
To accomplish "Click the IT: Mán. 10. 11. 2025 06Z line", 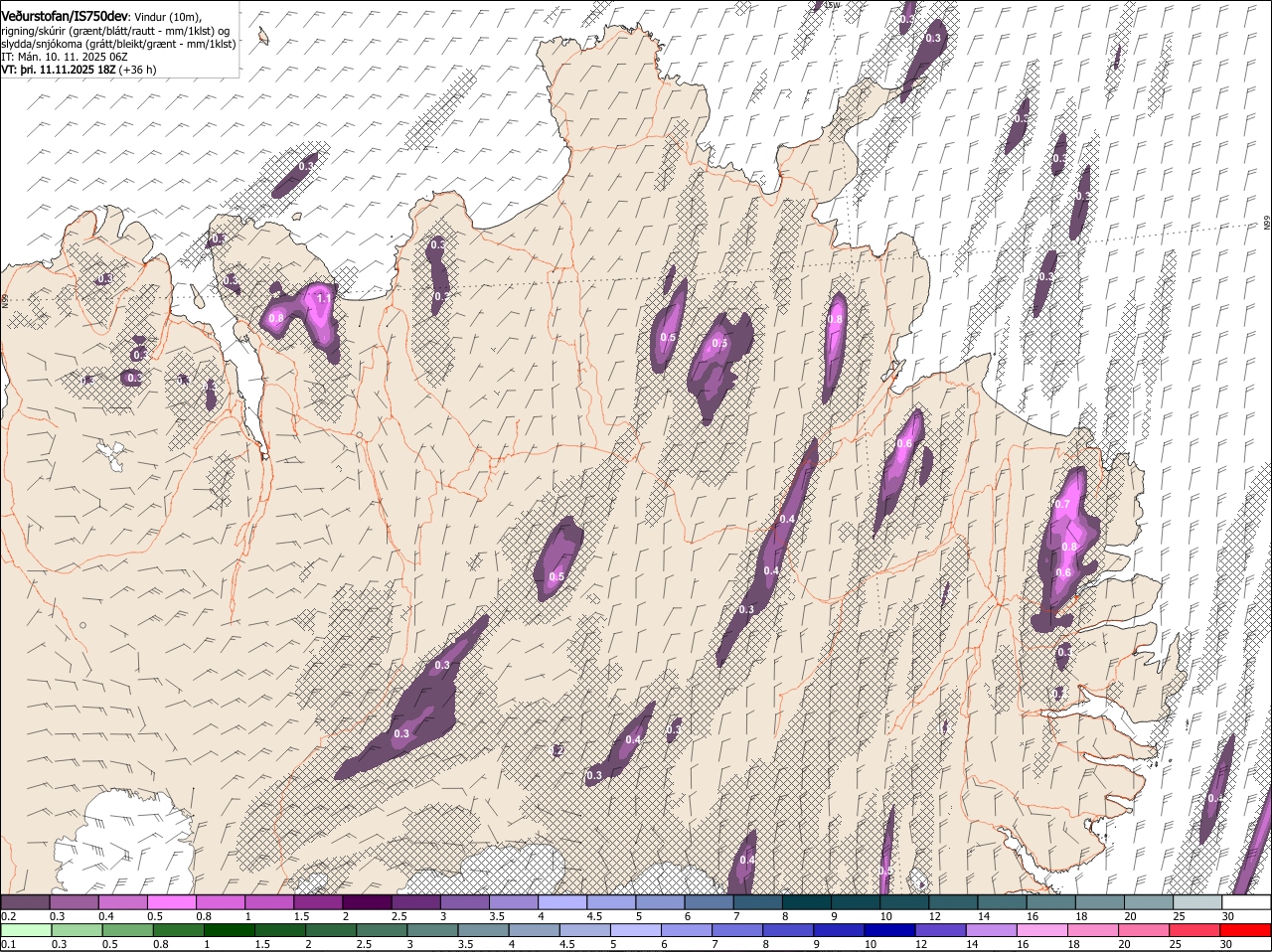I will pyautogui.click(x=65, y=57).
